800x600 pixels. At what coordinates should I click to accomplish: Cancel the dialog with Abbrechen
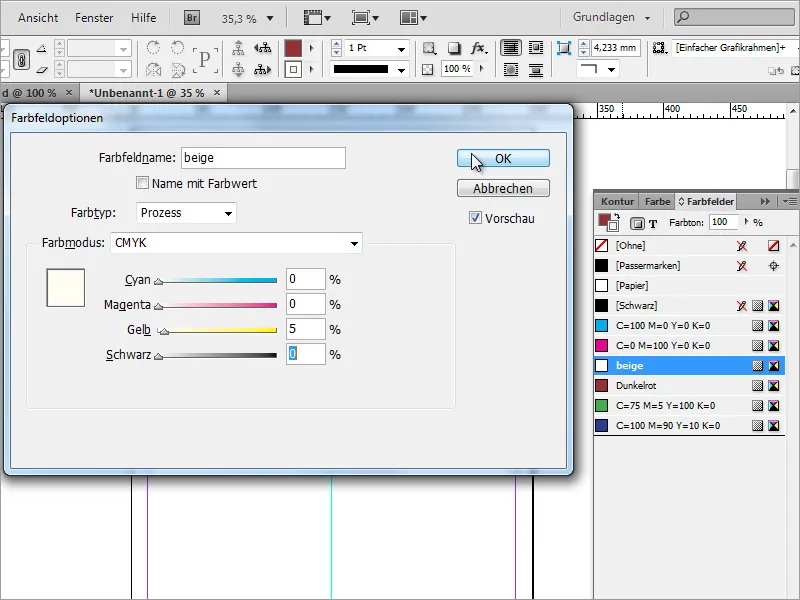point(503,188)
